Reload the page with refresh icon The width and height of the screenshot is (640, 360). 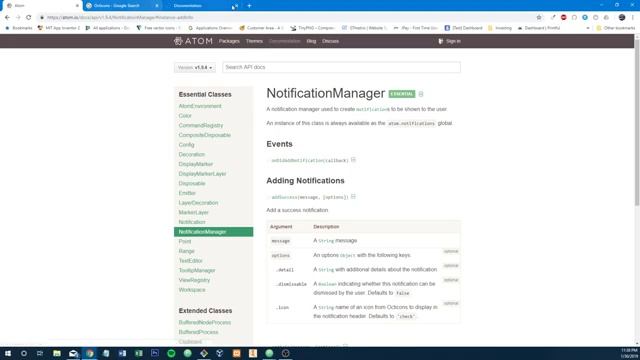[29, 18]
